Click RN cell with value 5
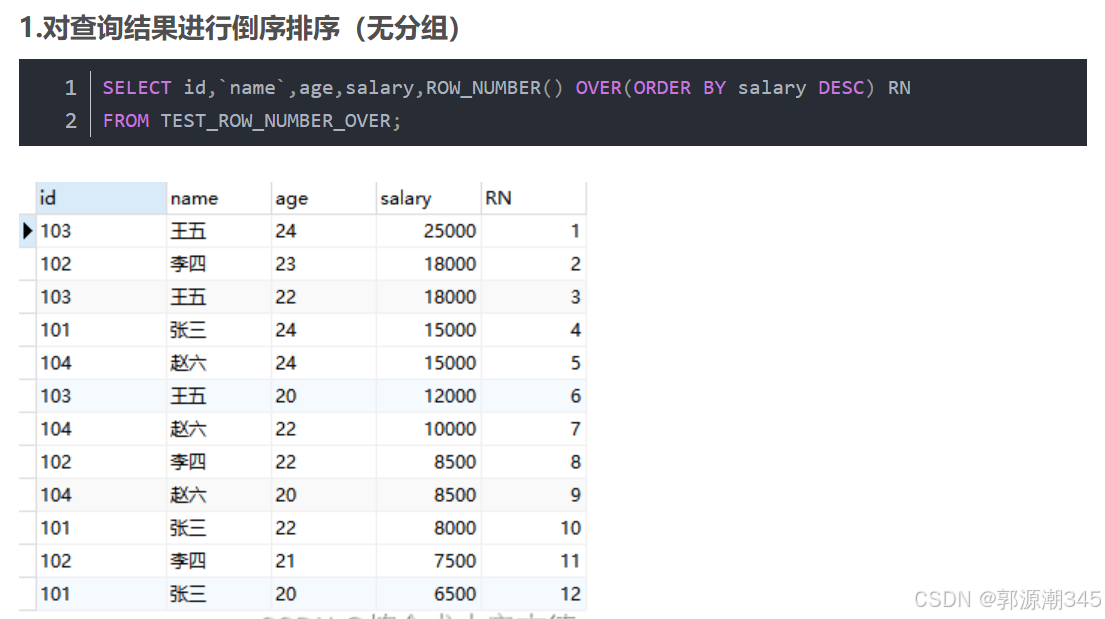This screenshot has height=619, width=1105. click(x=533, y=362)
